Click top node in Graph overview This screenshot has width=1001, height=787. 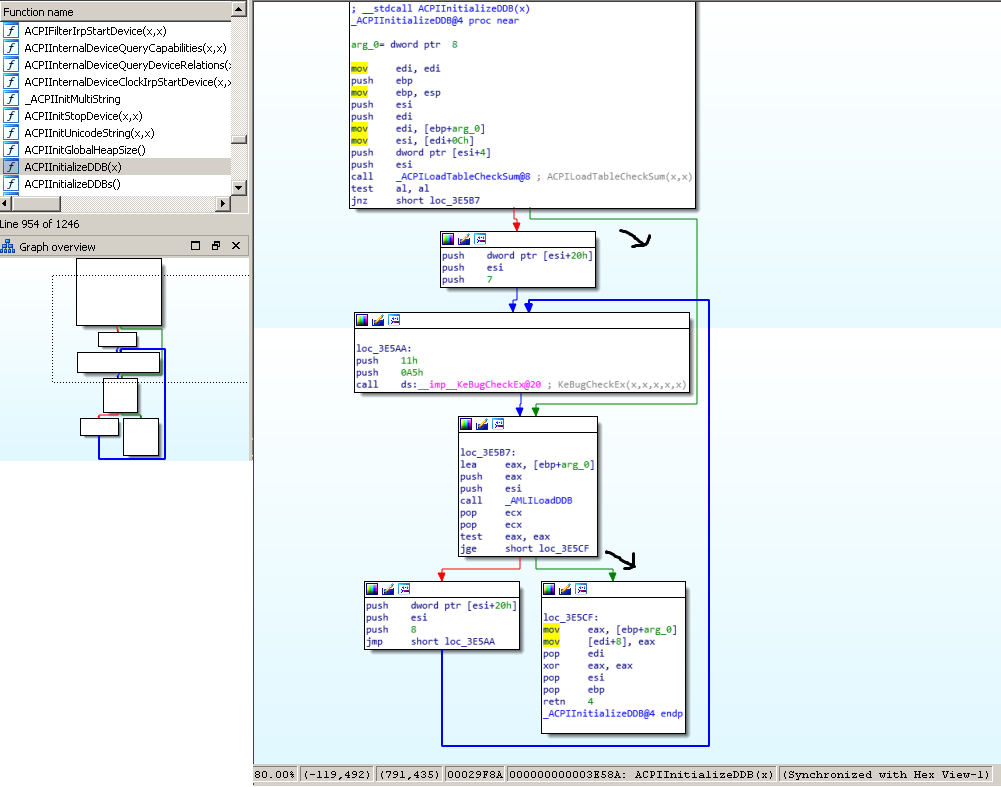[x=119, y=292]
